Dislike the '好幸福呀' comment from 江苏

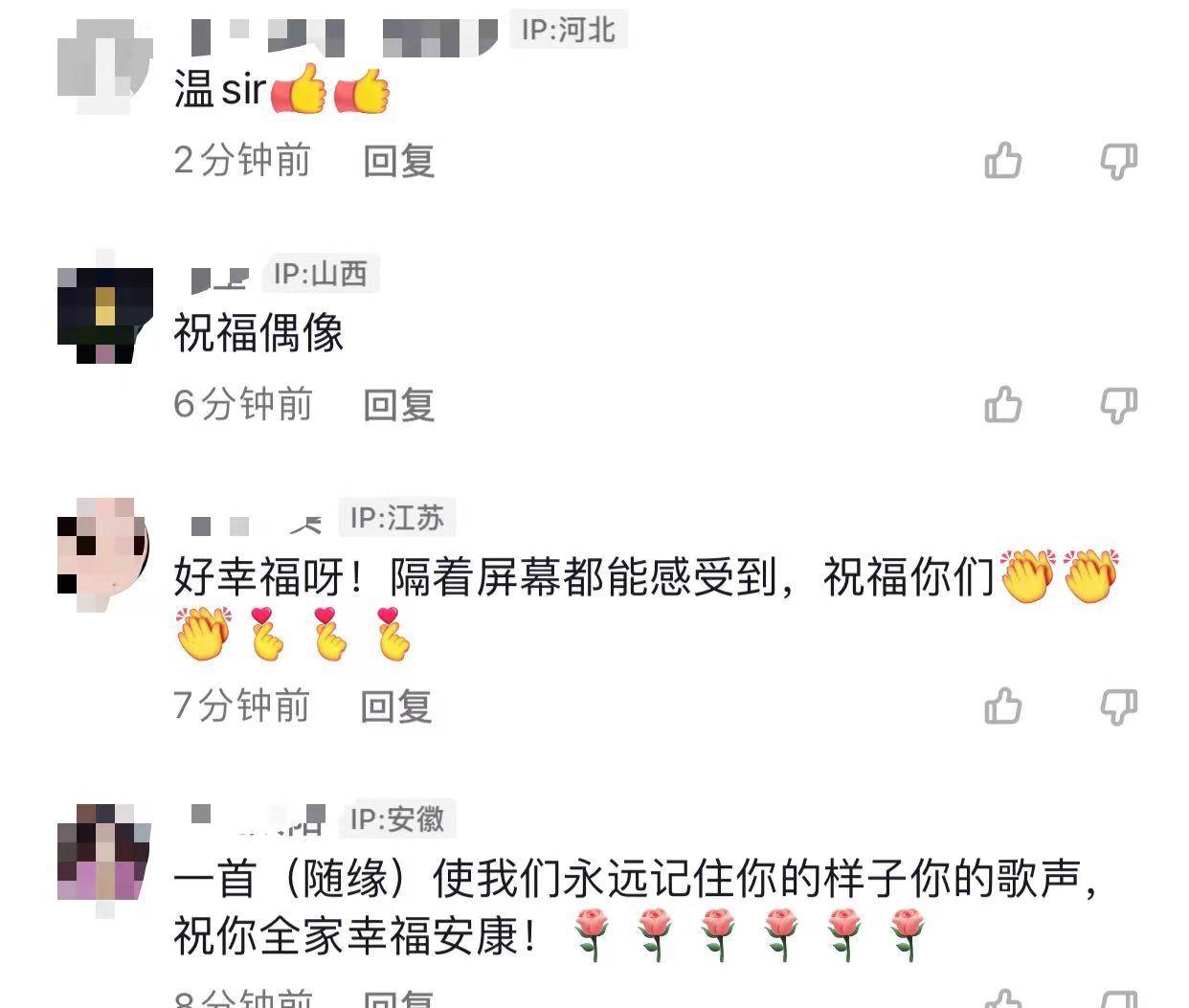pos(1118,707)
